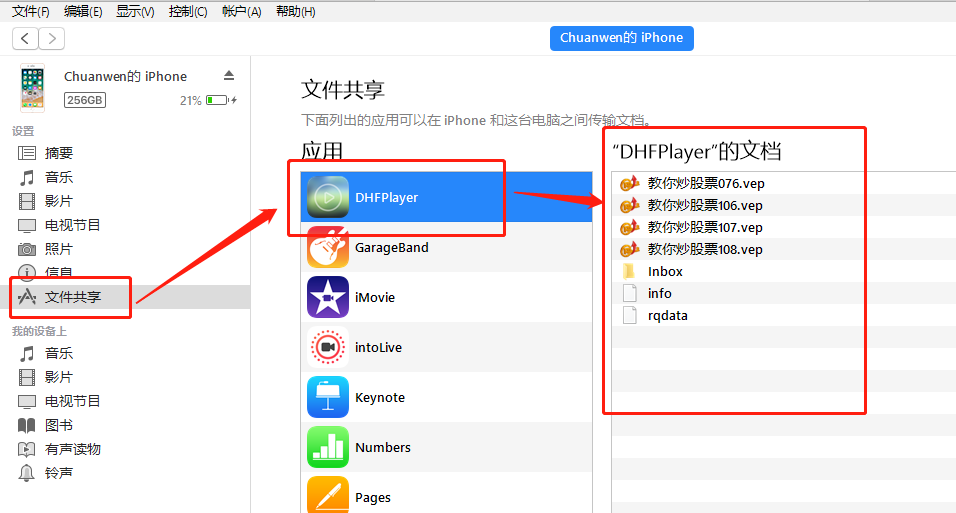This screenshot has height=513, width=956.
Task: Open the 帐户(A) menu
Action: coord(241,11)
